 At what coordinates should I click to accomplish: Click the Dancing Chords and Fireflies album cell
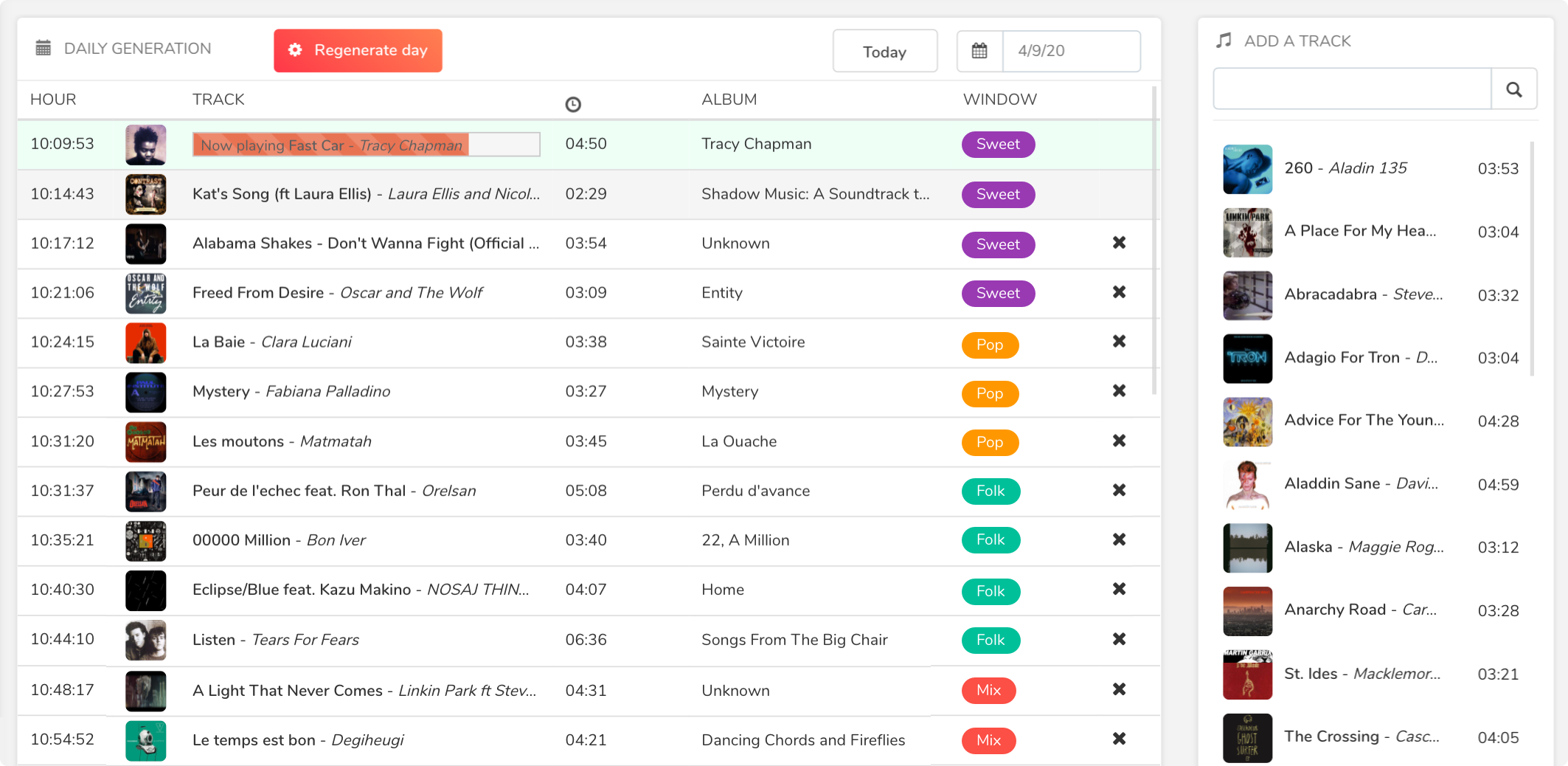click(803, 740)
